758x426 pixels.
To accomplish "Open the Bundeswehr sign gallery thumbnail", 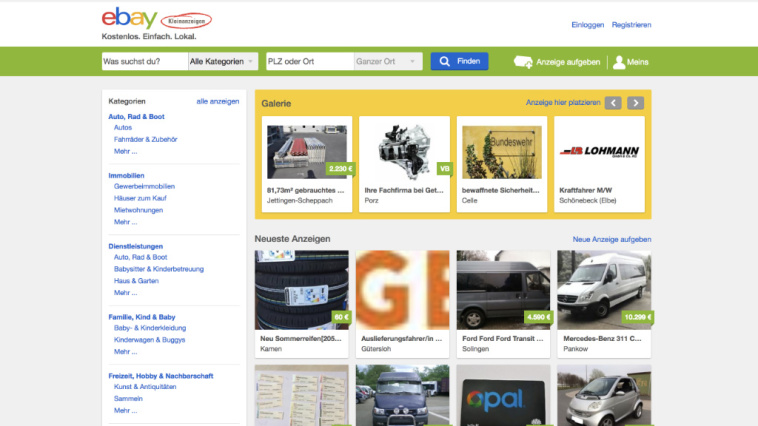I will pyautogui.click(x=502, y=152).
